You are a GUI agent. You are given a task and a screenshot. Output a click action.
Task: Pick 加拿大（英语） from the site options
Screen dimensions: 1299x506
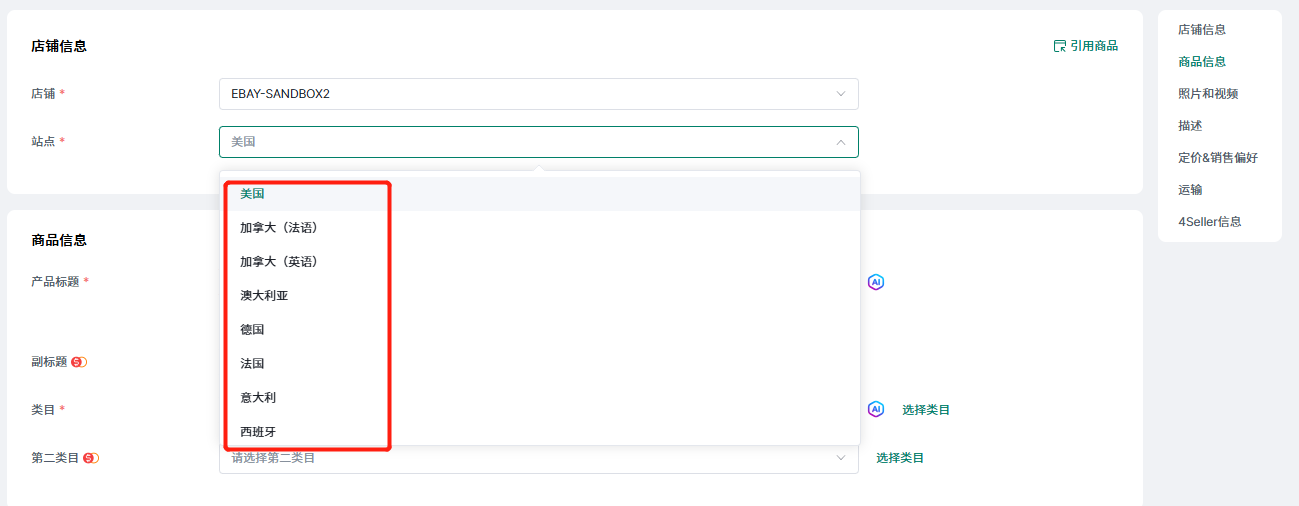click(x=278, y=262)
